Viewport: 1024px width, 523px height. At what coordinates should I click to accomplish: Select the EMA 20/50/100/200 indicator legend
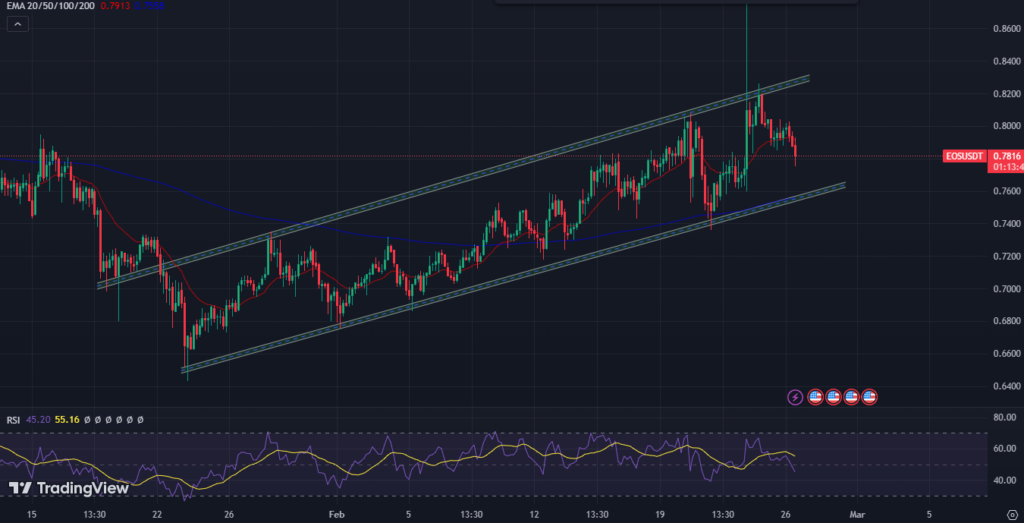(x=50, y=6)
